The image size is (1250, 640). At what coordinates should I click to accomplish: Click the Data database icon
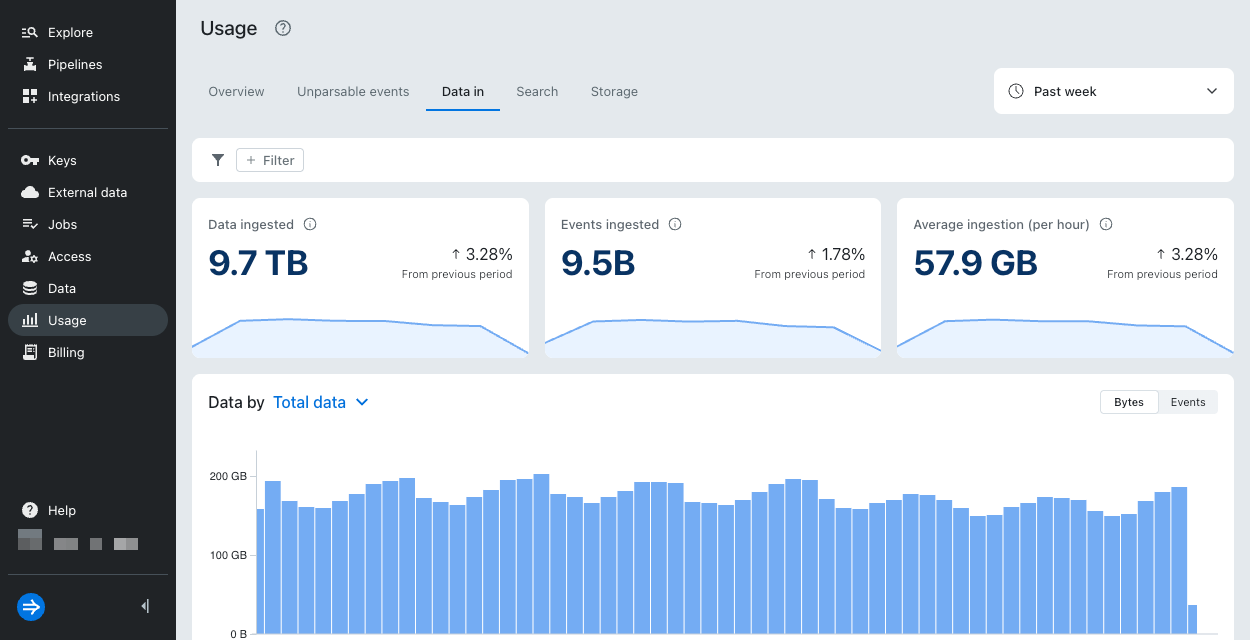click(x=30, y=288)
